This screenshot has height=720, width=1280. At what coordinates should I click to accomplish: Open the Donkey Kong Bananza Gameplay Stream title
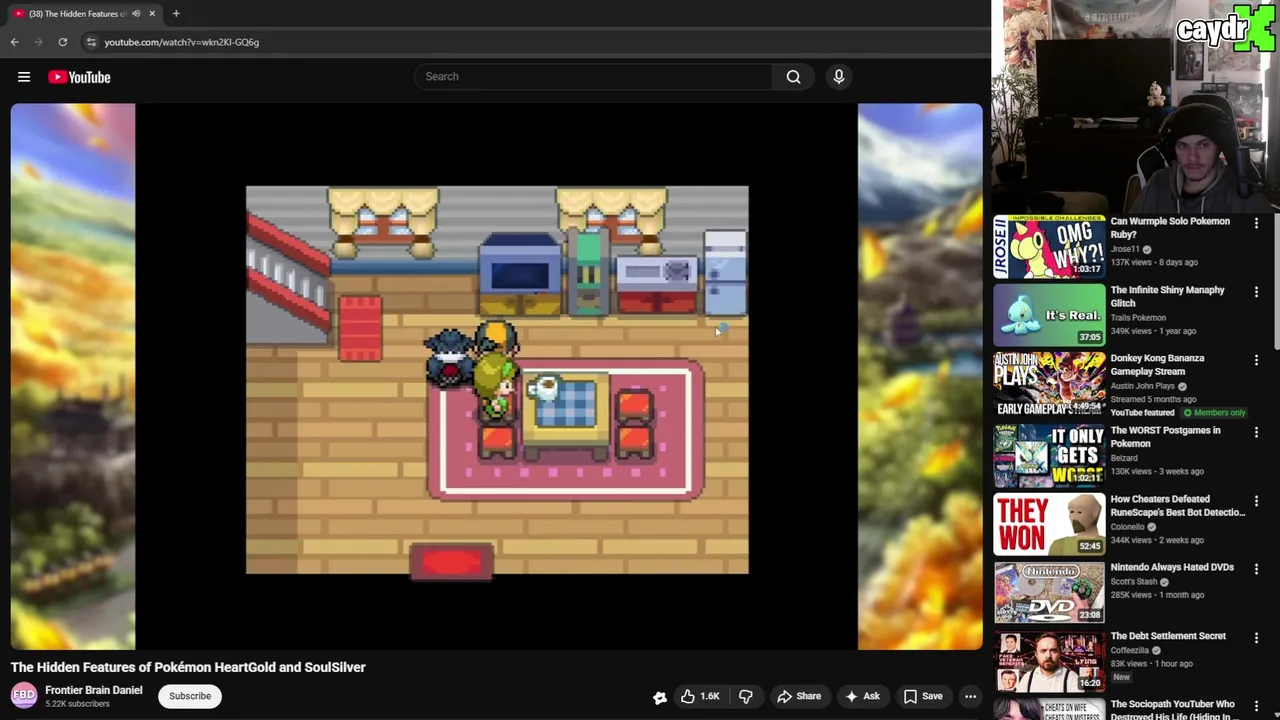point(1157,364)
